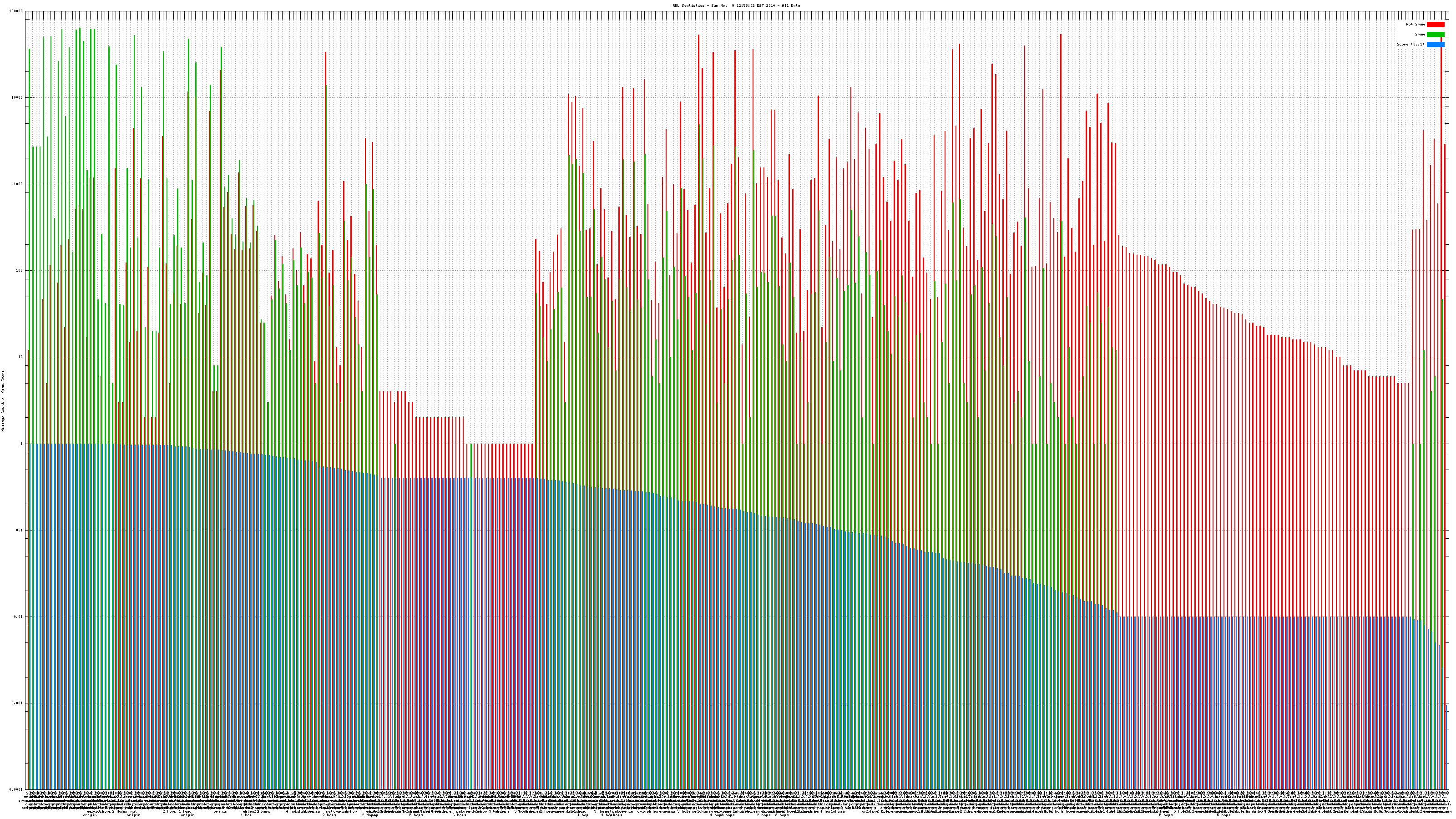Screen dimensions: 1456x819
Task: Click the 100 y-axis tick label
Action: point(20,271)
